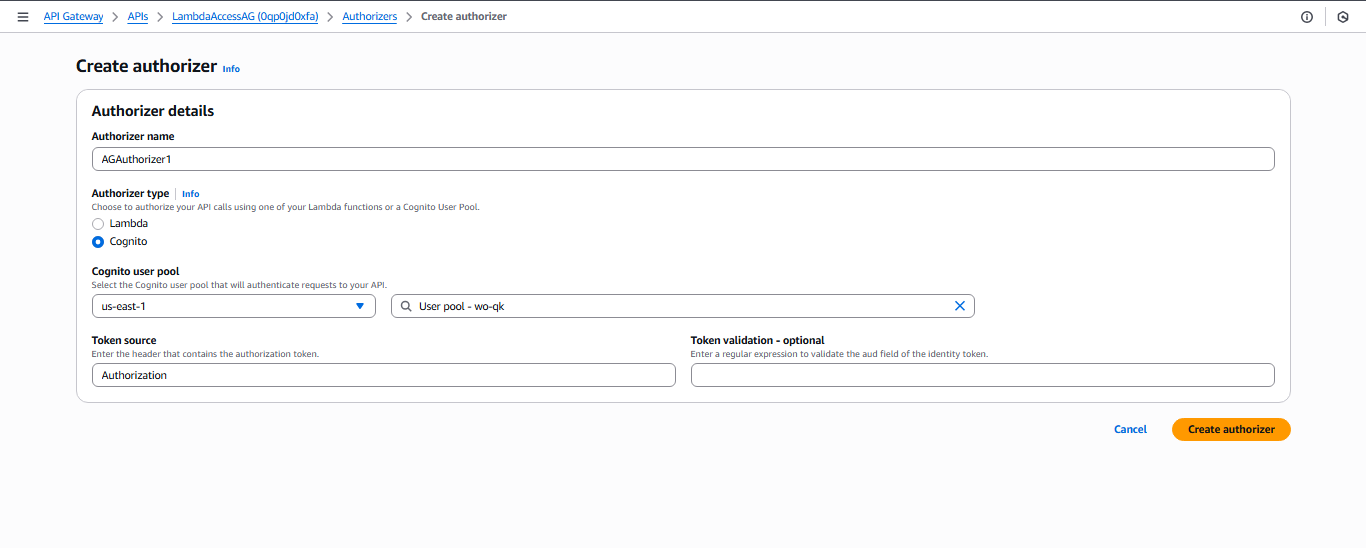Viewport: 1366px width, 548px height.
Task: Open LambdaAccessAG (0qp0jd0xfa) breadcrumb
Action: coord(245,17)
